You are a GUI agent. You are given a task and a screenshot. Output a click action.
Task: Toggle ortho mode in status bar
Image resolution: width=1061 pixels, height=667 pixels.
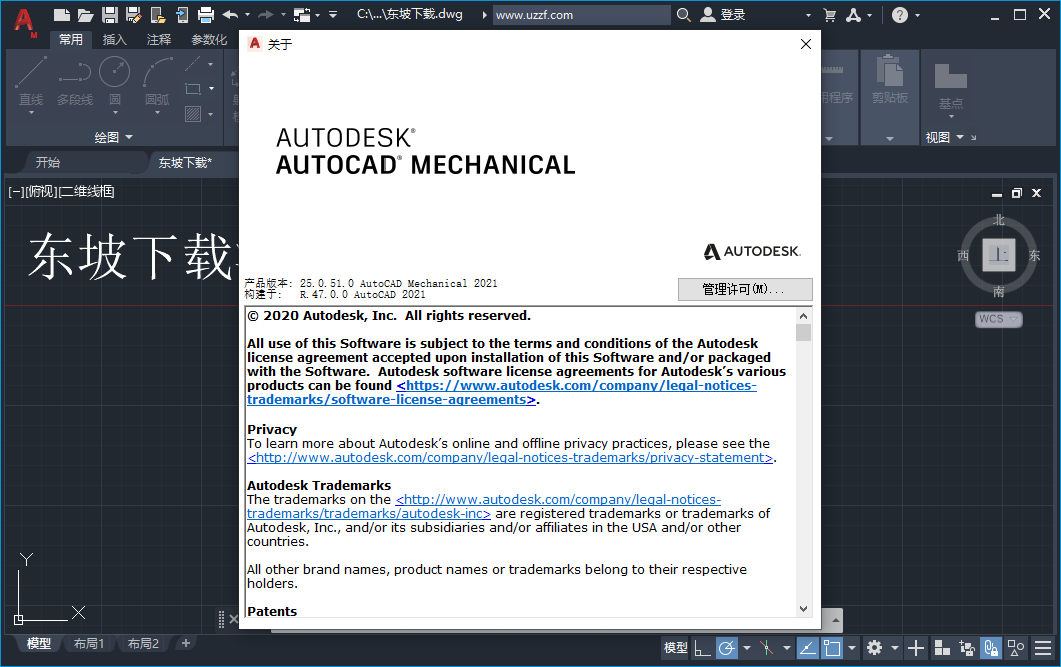pos(702,648)
